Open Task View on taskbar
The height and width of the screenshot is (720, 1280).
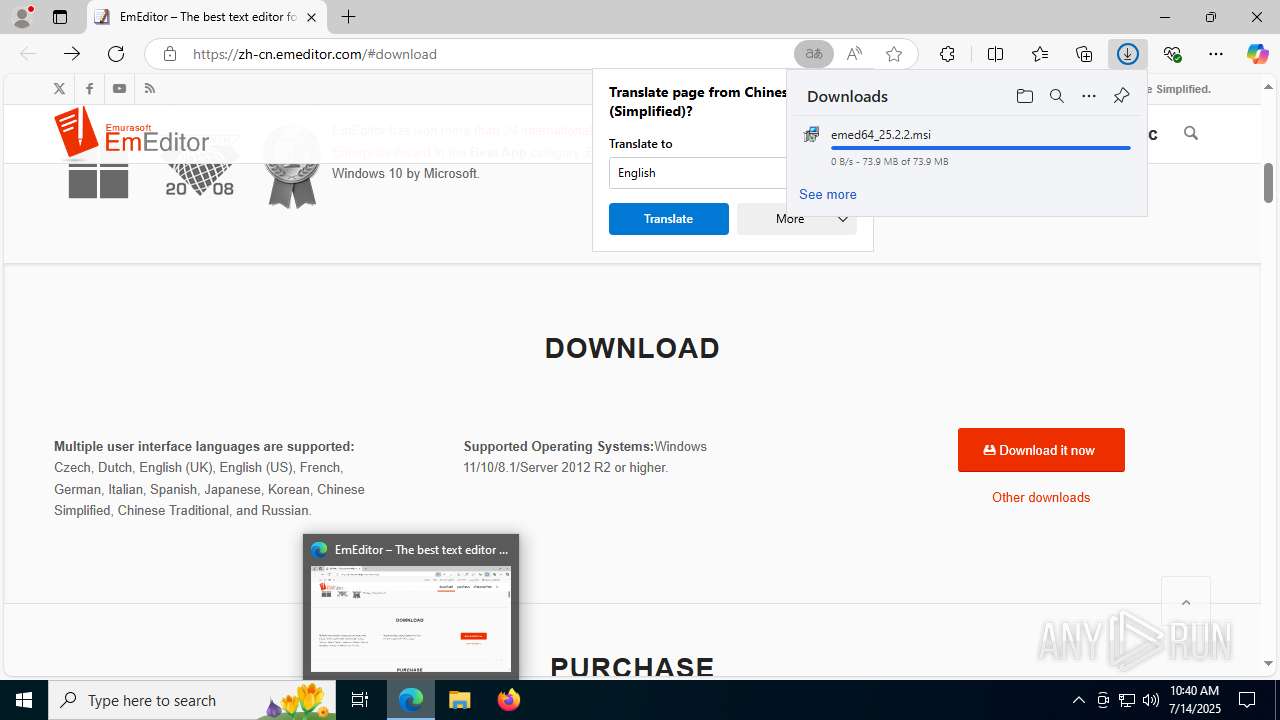point(360,700)
